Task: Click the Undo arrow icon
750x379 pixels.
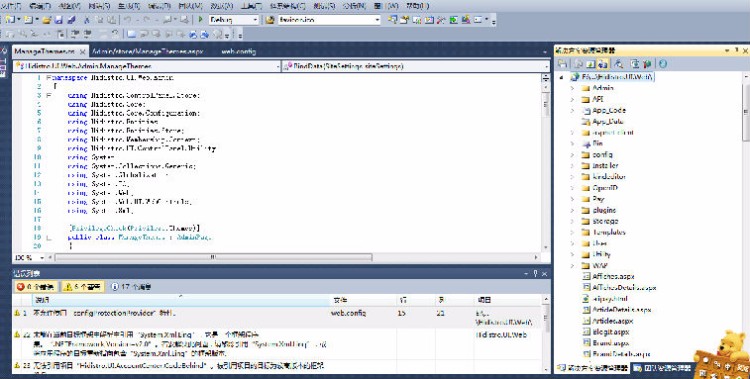Action: [128, 20]
